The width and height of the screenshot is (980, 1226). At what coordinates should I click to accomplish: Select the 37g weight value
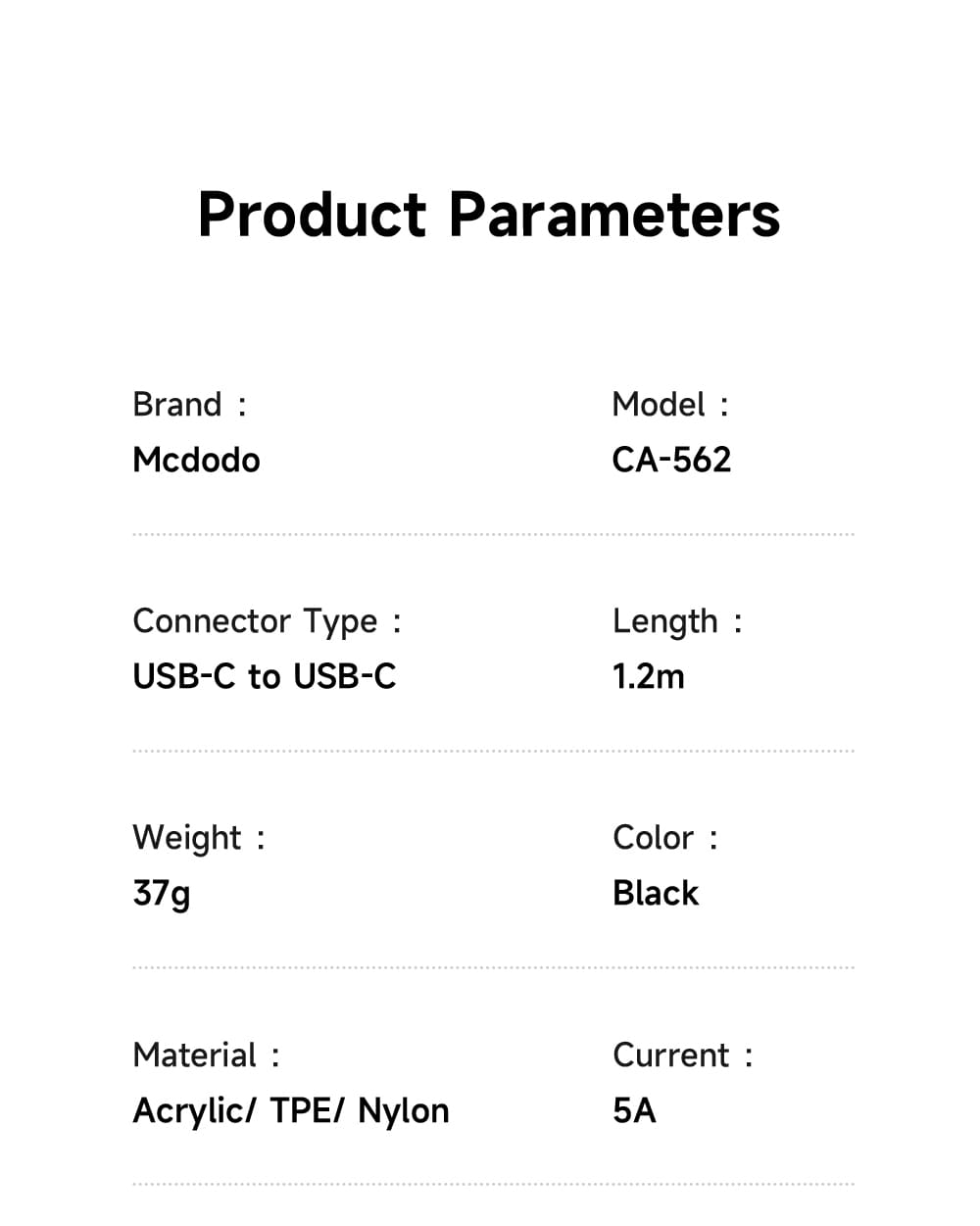(x=162, y=894)
